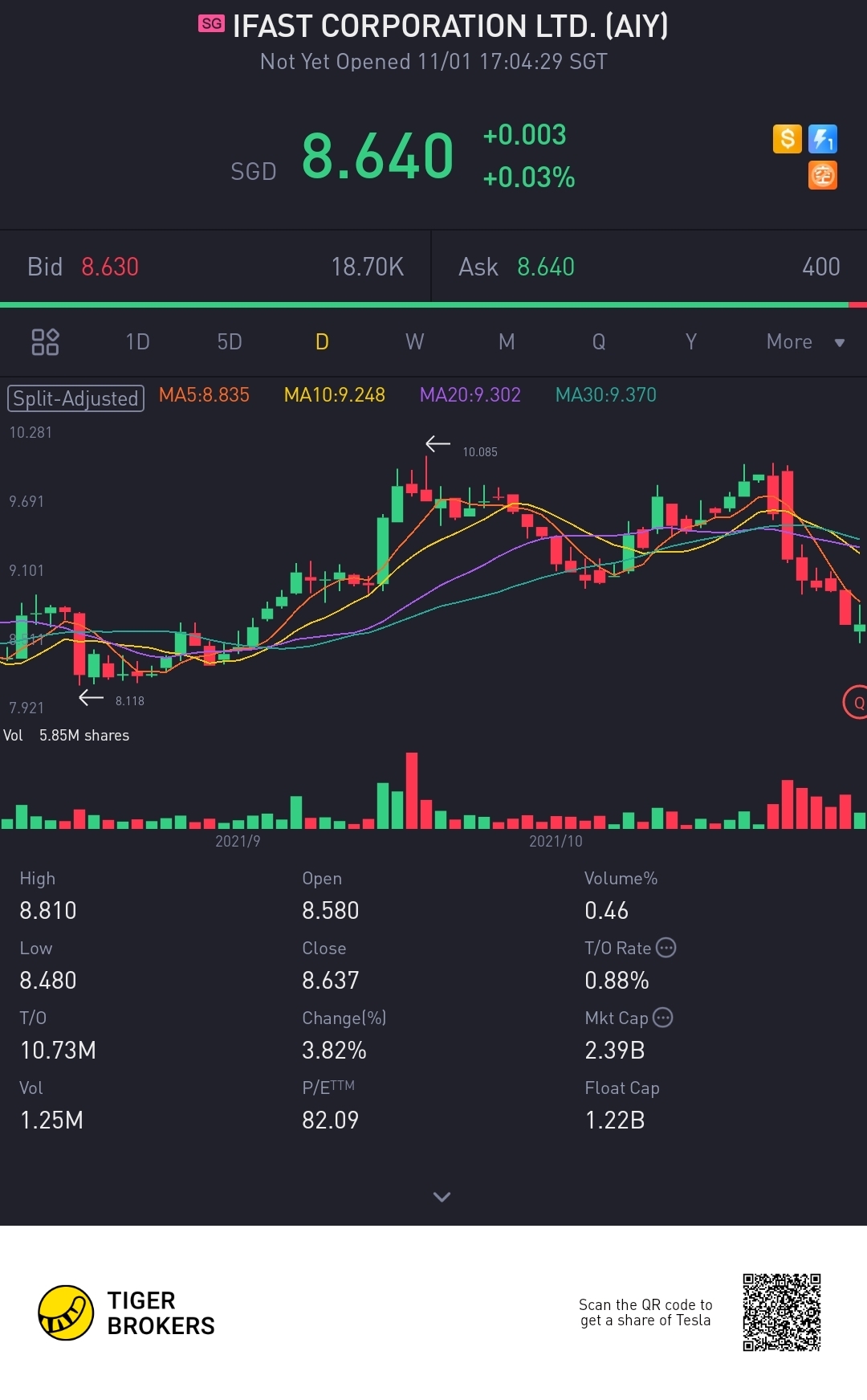Tap the ask volume 400
This screenshot has height=1400, width=867.
tap(821, 267)
